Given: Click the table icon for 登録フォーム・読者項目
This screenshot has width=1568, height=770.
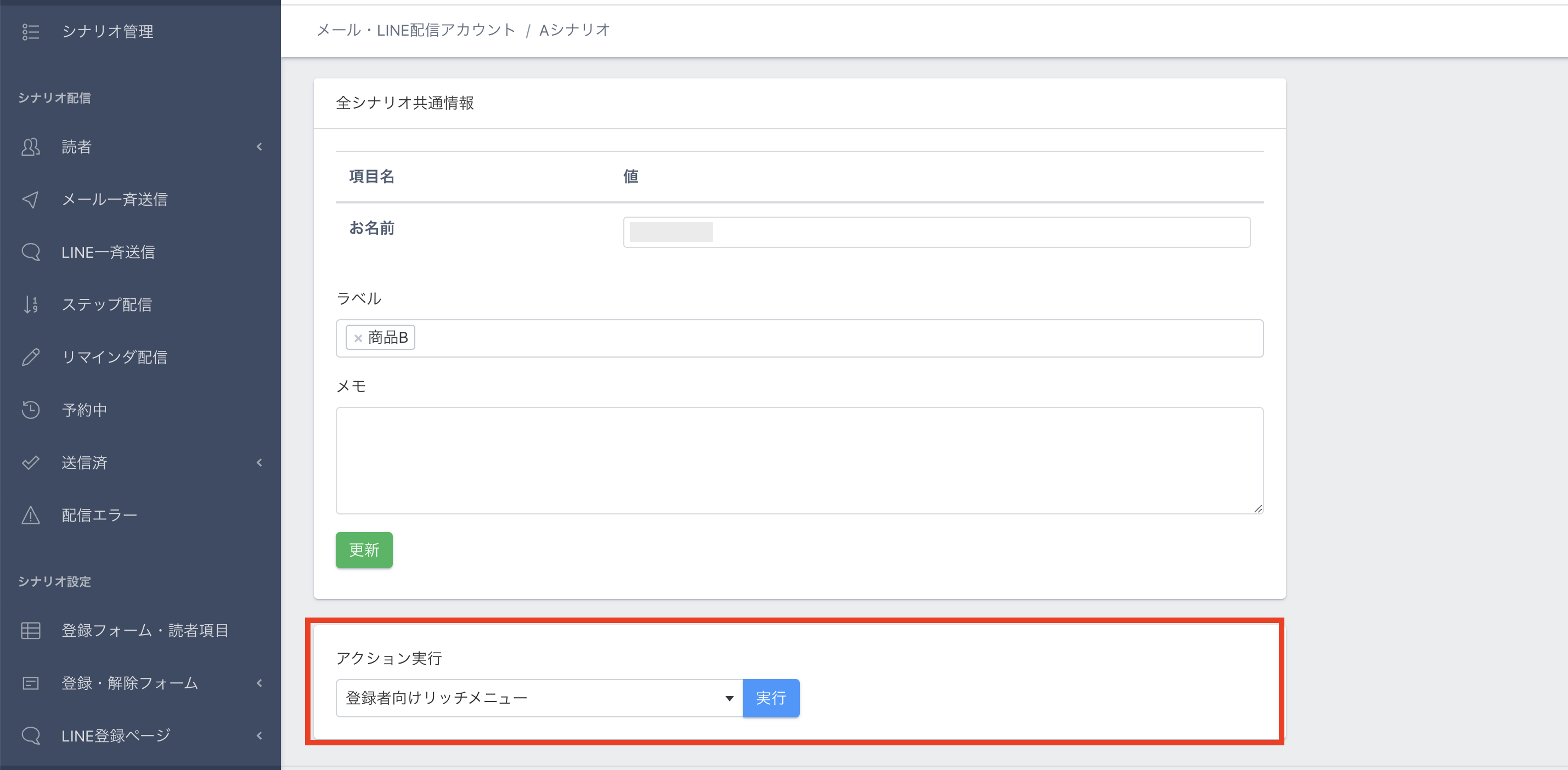Looking at the screenshot, I should (30, 631).
